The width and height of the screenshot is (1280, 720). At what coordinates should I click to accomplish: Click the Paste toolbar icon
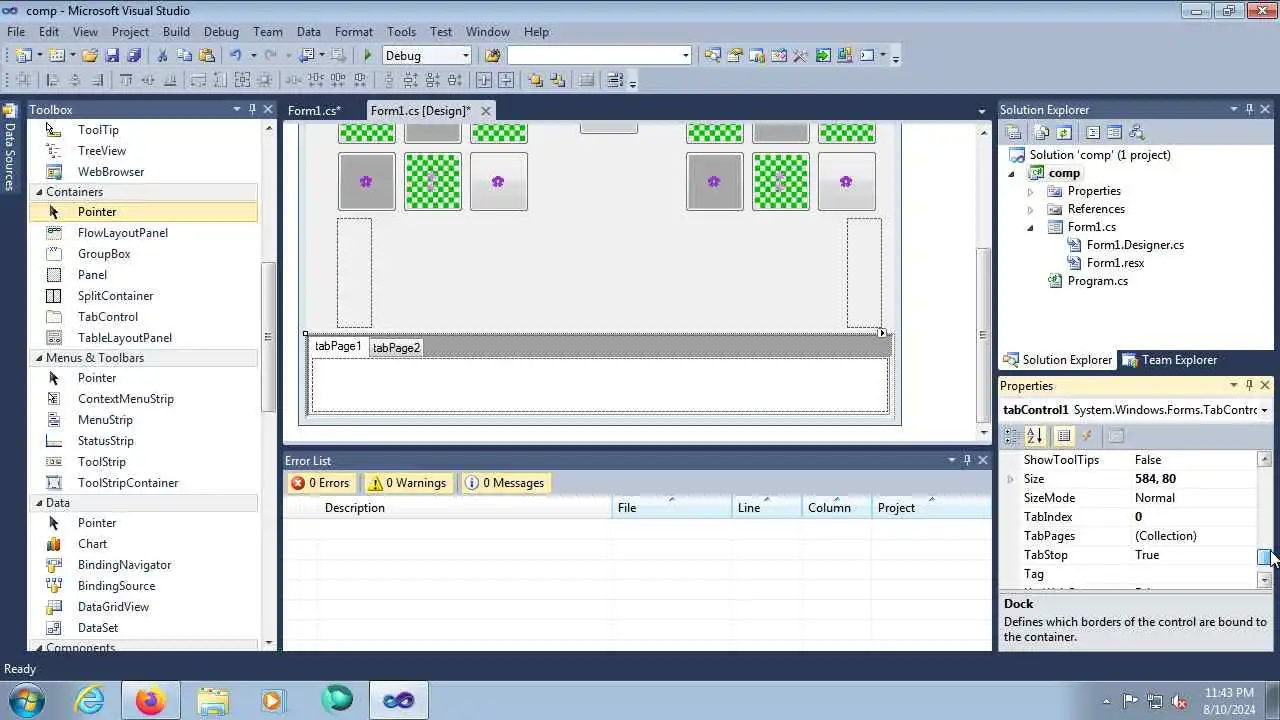point(207,55)
